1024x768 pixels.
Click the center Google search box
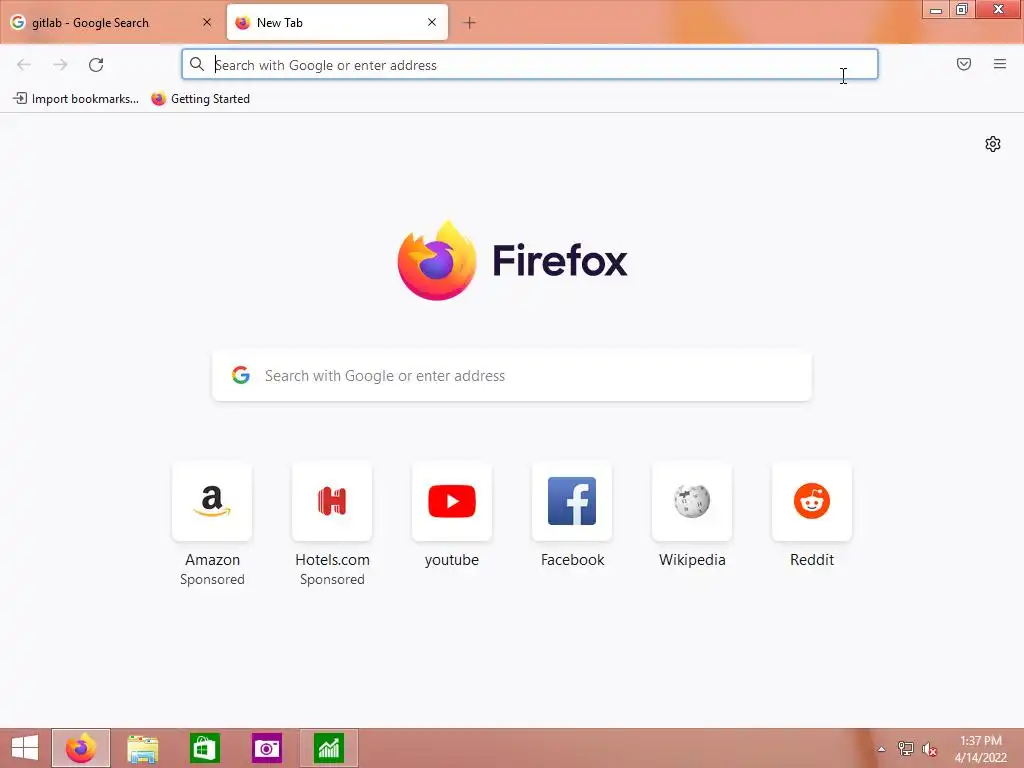(511, 376)
